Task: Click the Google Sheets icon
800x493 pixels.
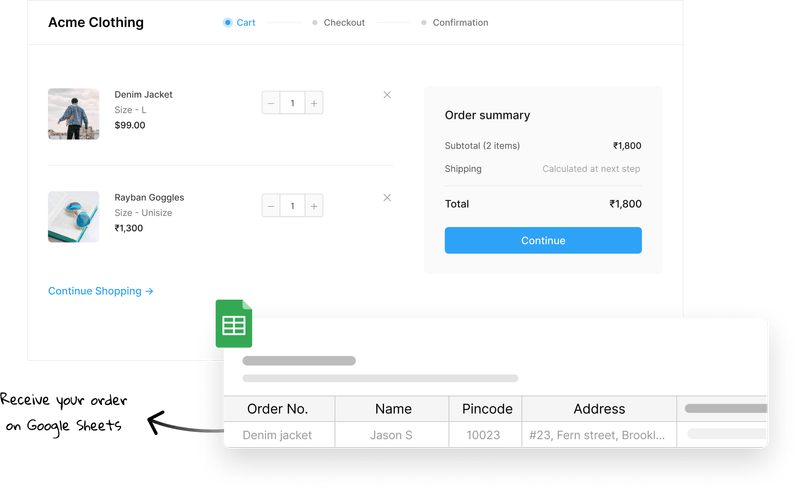Action: pyautogui.click(x=234, y=324)
